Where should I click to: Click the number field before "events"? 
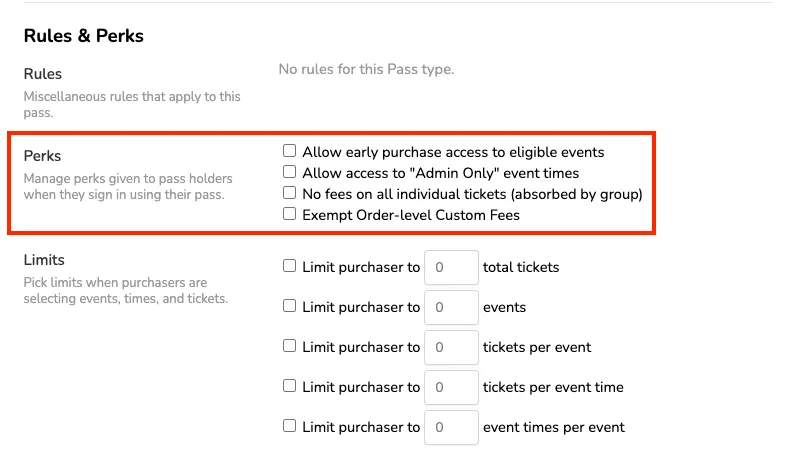coord(451,307)
